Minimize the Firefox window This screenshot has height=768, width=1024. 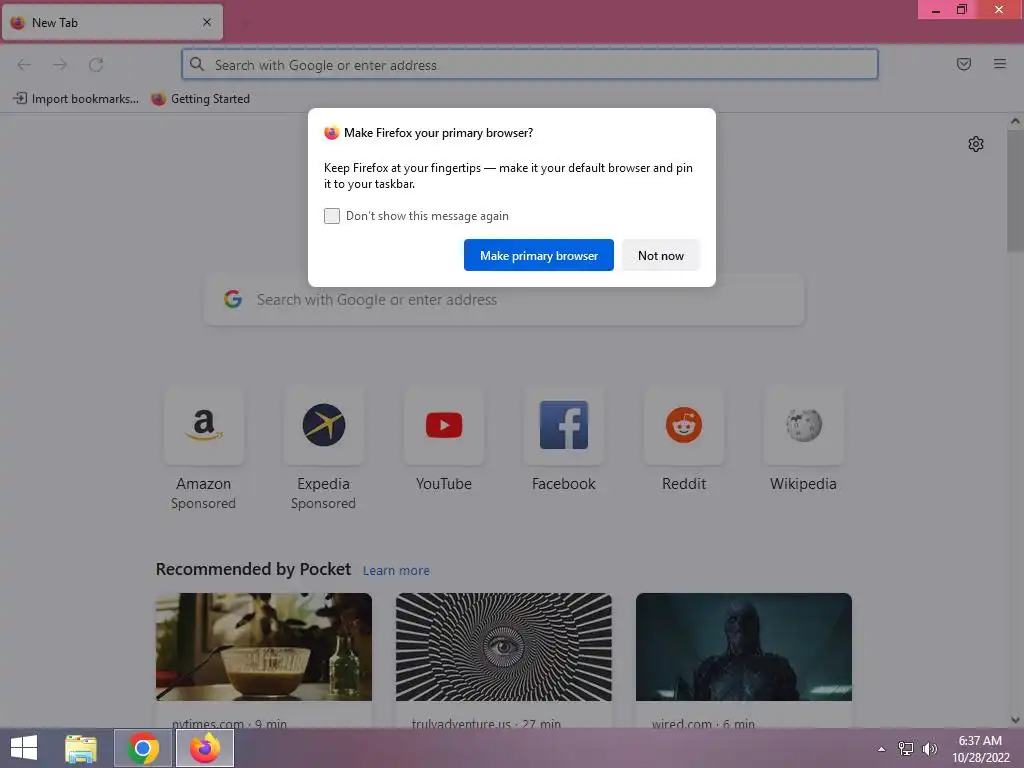coord(936,10)
